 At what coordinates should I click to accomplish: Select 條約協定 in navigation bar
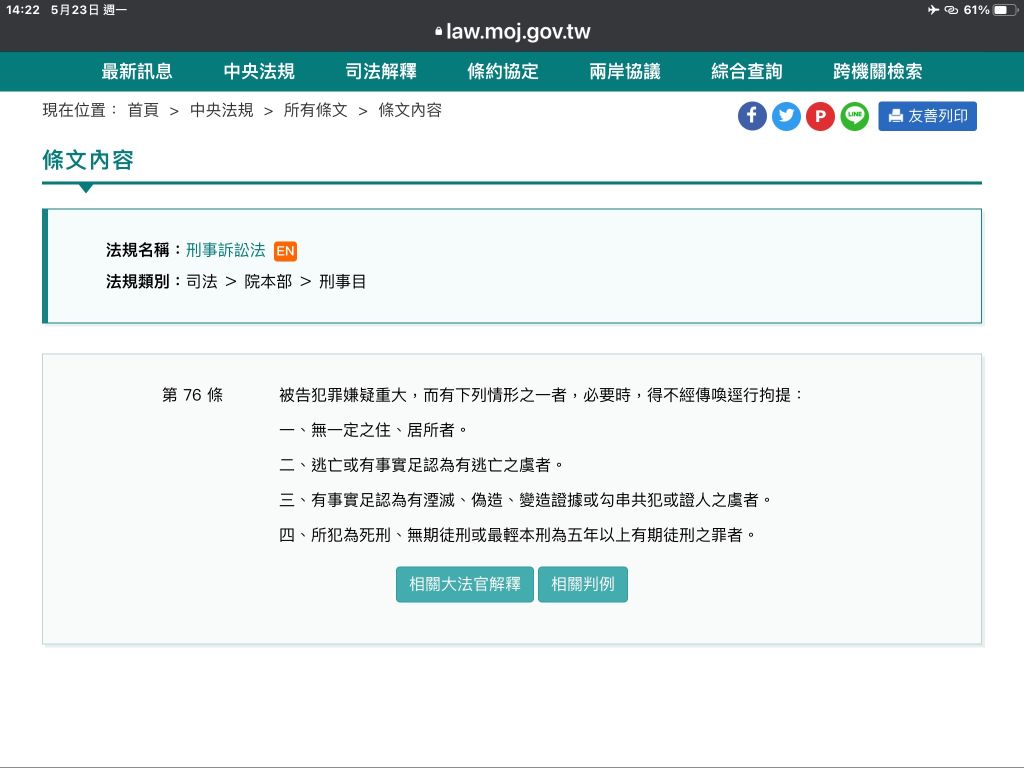(503, 71)
